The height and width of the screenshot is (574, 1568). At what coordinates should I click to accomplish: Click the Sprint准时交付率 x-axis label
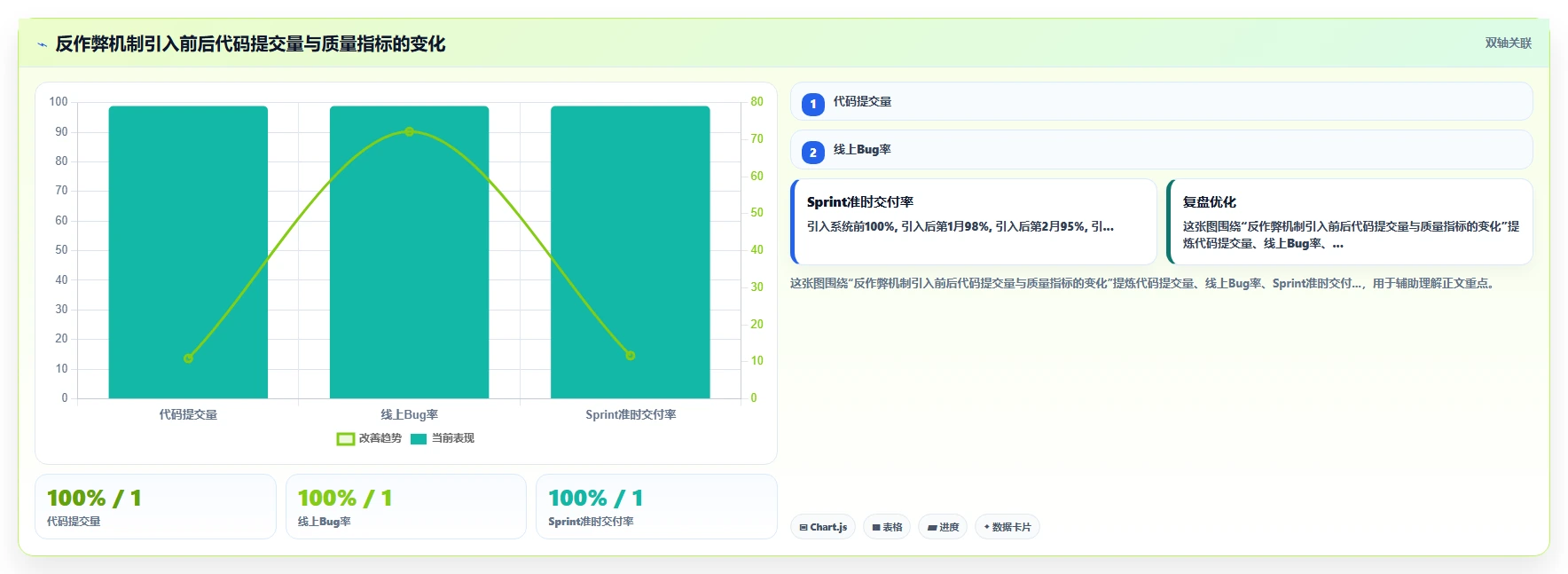click(631, 414)
